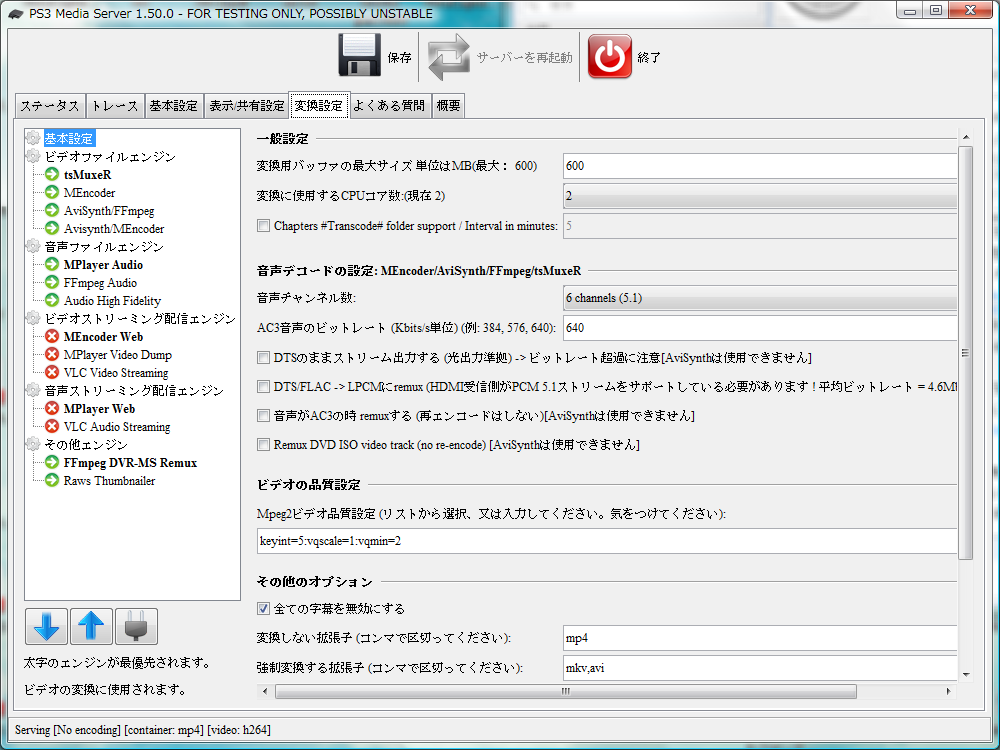Click green icon beside MPlayer Audio
Image resolution: width=1000 pixels, height=750 pixels.
coord(52,264)
